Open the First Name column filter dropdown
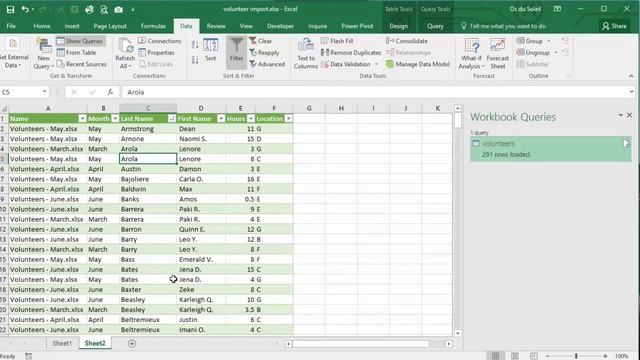The height and width of the screenshot is (360, 640). click(221, 118)
